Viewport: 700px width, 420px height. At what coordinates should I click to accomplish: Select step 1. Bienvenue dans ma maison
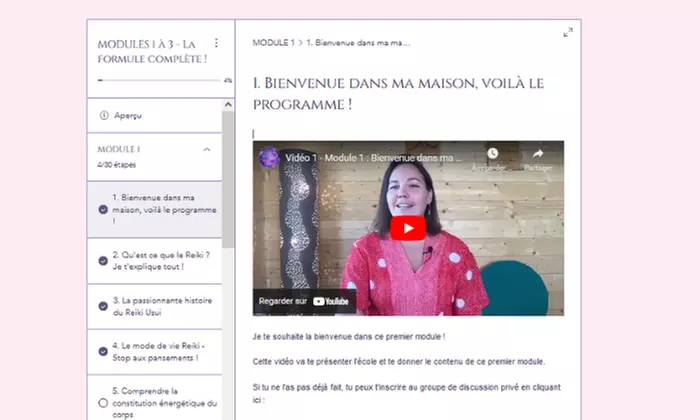[154, 209]
